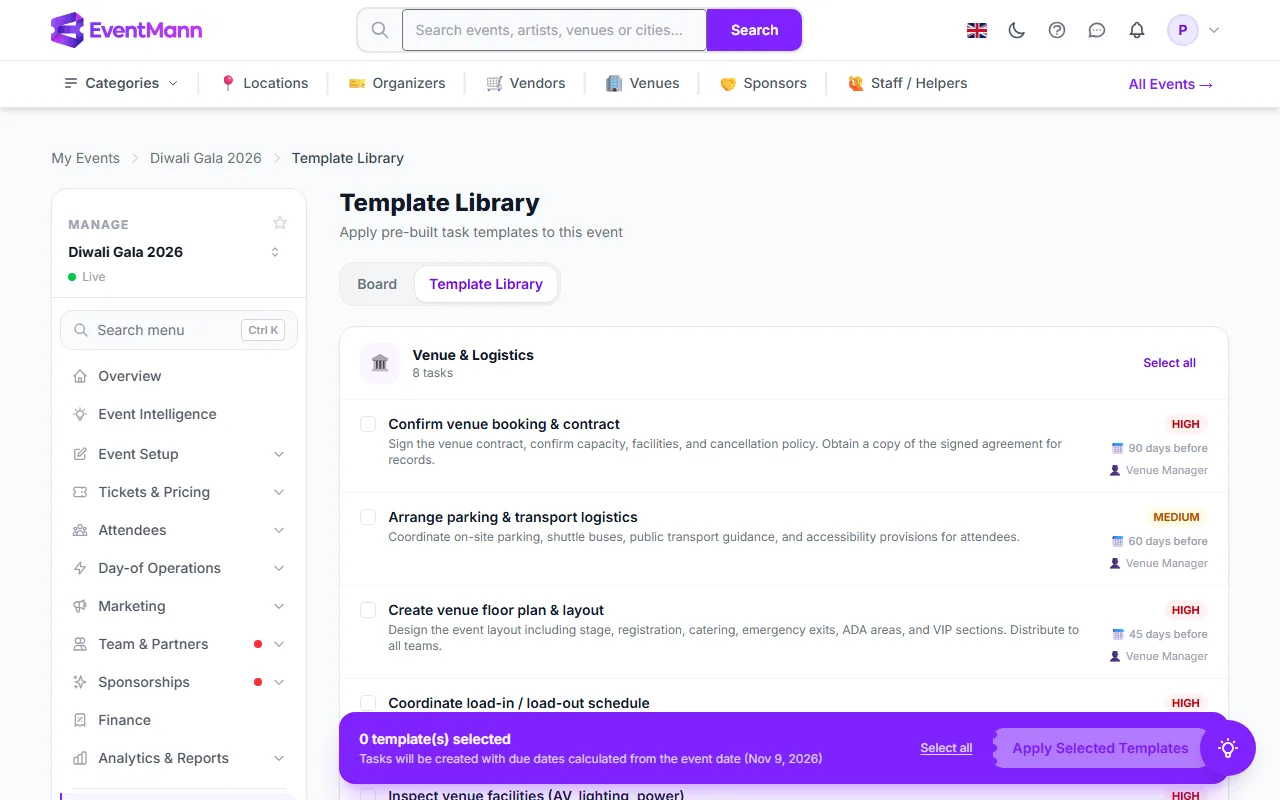This screenshot has height=800, width=1280.
Task: Click the Search menu field
Action: [x=179, y=330]
